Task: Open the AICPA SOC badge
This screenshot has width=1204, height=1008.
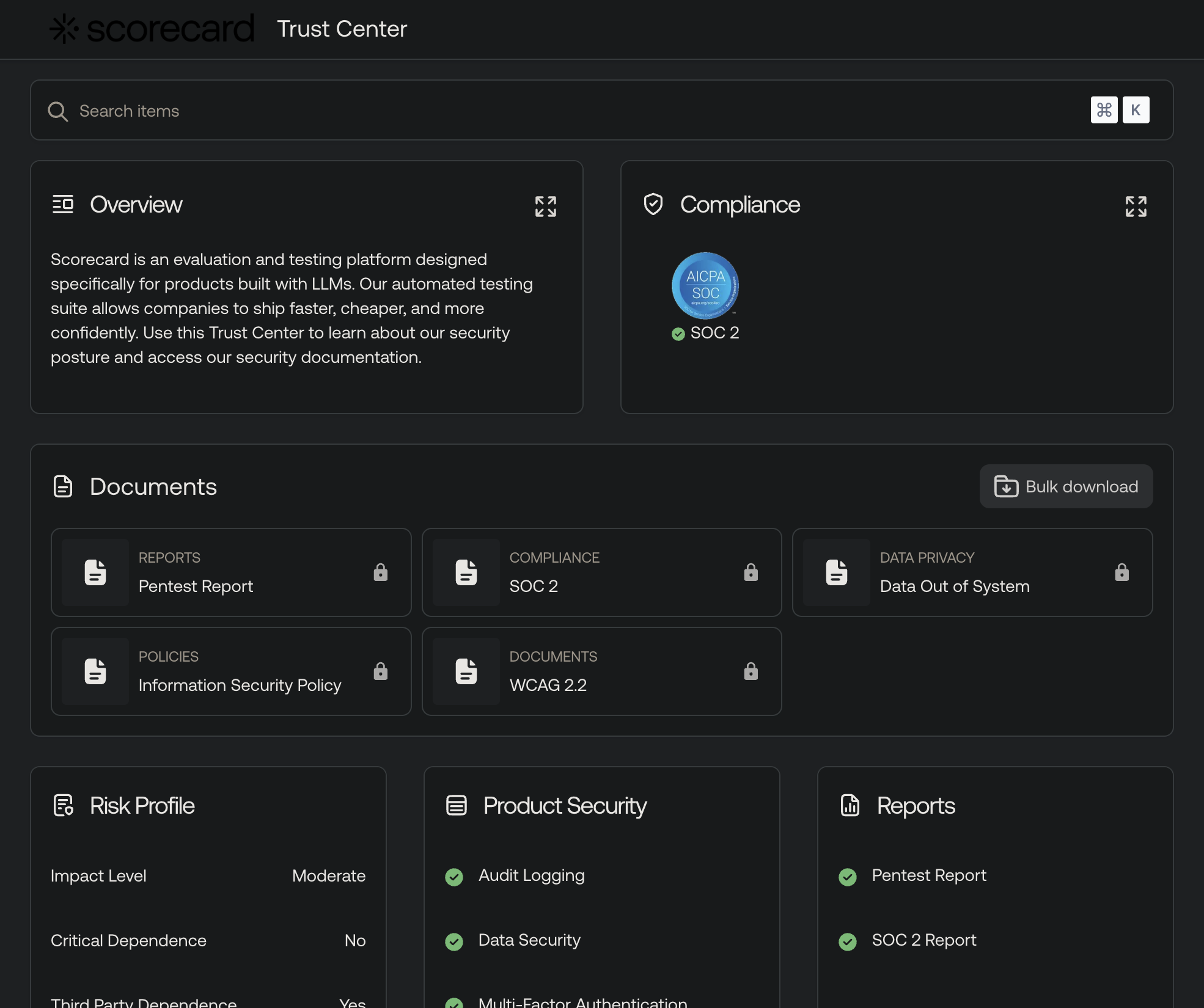Action: point(705,285)
